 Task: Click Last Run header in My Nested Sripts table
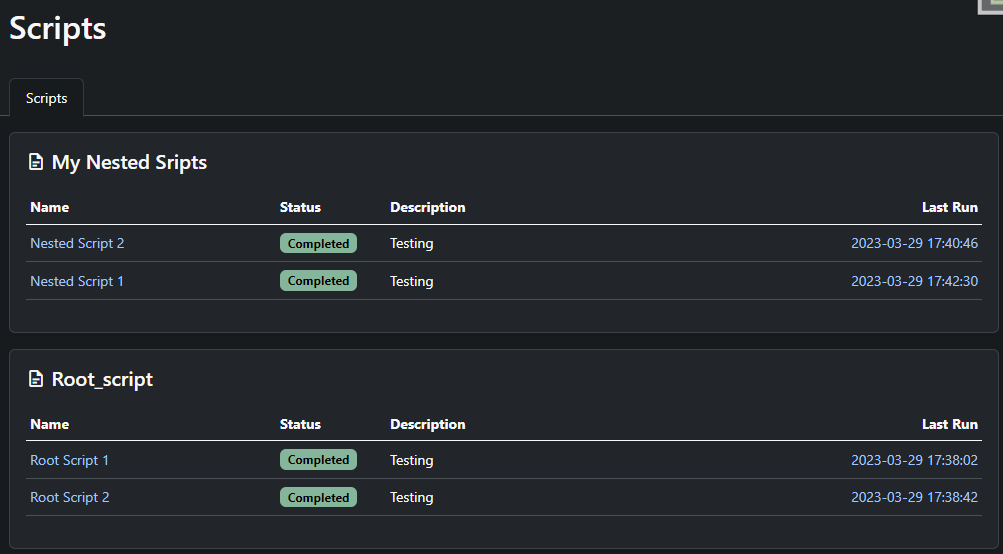click(x=949, y=207)
